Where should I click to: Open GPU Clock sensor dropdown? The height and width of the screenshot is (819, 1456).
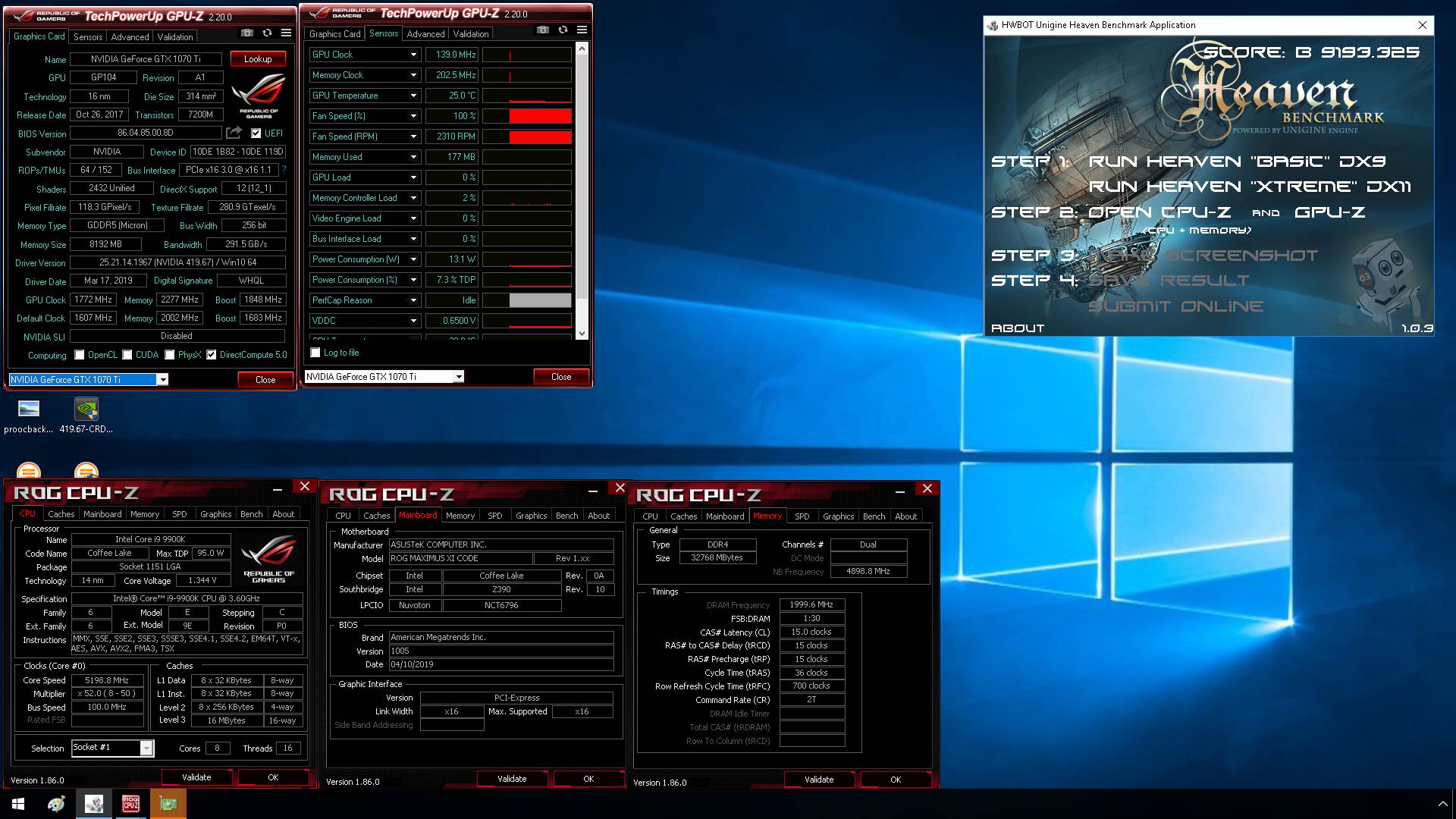[x=413, y=55]
